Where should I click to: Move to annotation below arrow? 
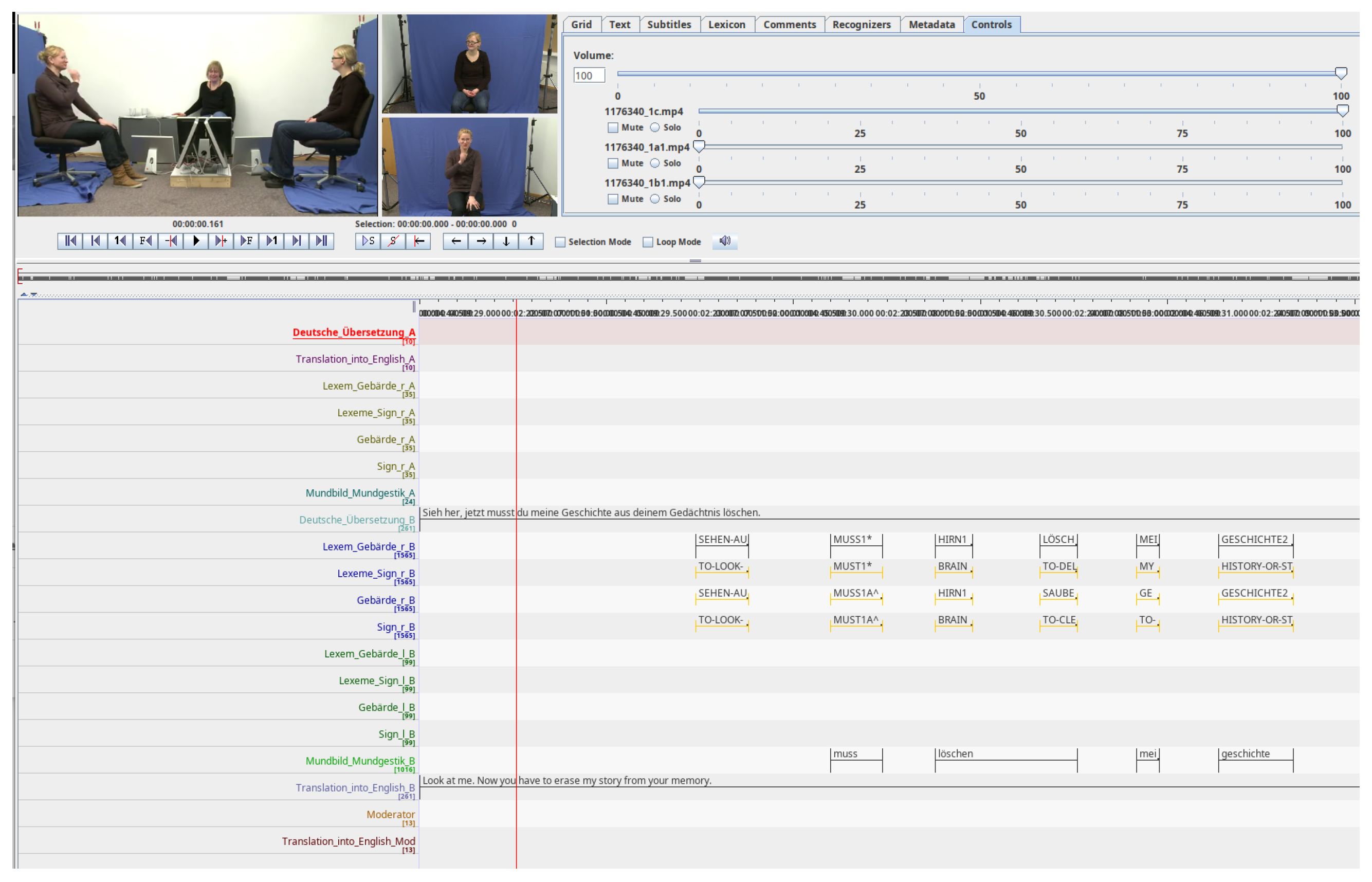506,241
